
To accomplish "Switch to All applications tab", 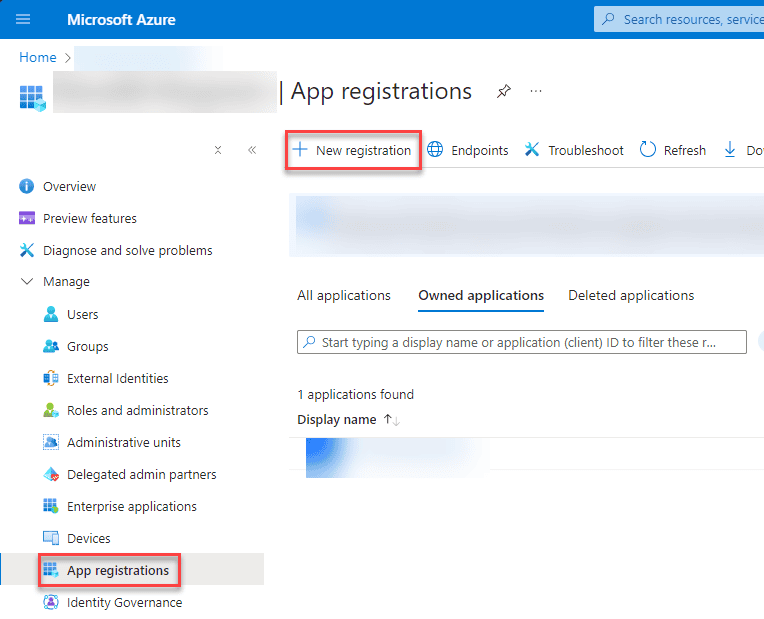I will point(343,295).
